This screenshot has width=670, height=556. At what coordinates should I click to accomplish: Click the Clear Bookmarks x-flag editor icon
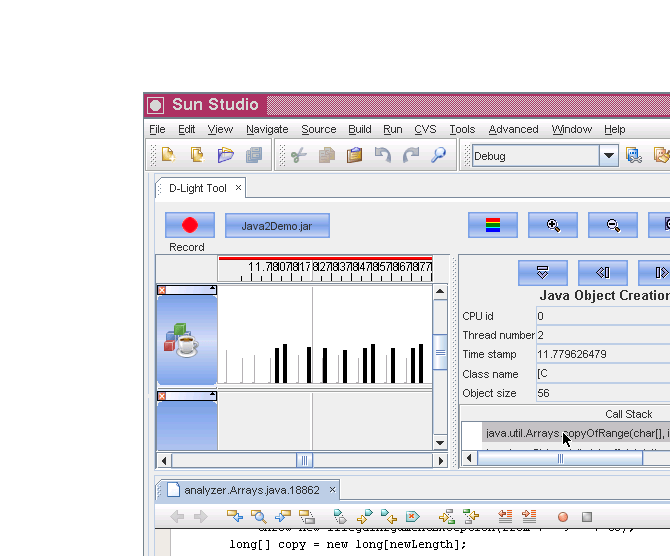[x=412, y=517]
